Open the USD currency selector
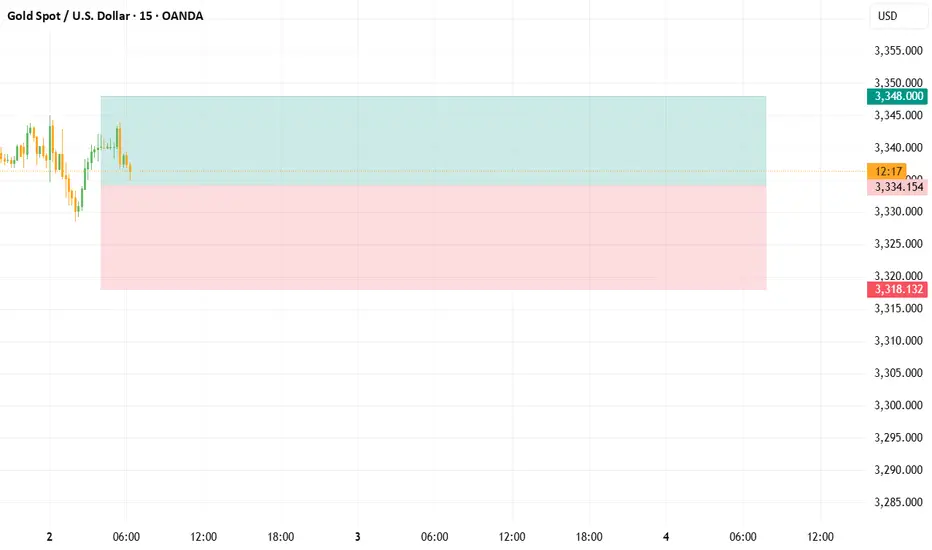Image resolution: width=932 pixels, height=550 pixels. pyautogui.click(x=898, y=16)
